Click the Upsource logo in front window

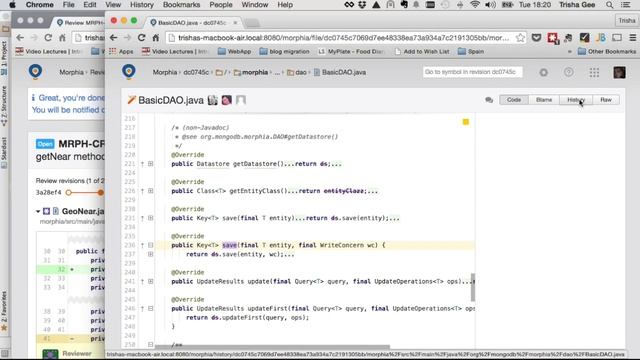point(129,72)
